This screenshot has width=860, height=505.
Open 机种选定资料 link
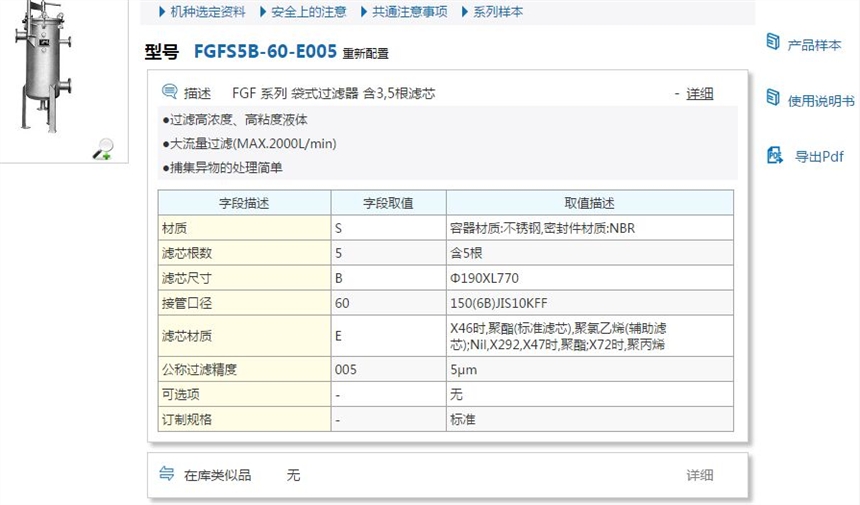208,12
